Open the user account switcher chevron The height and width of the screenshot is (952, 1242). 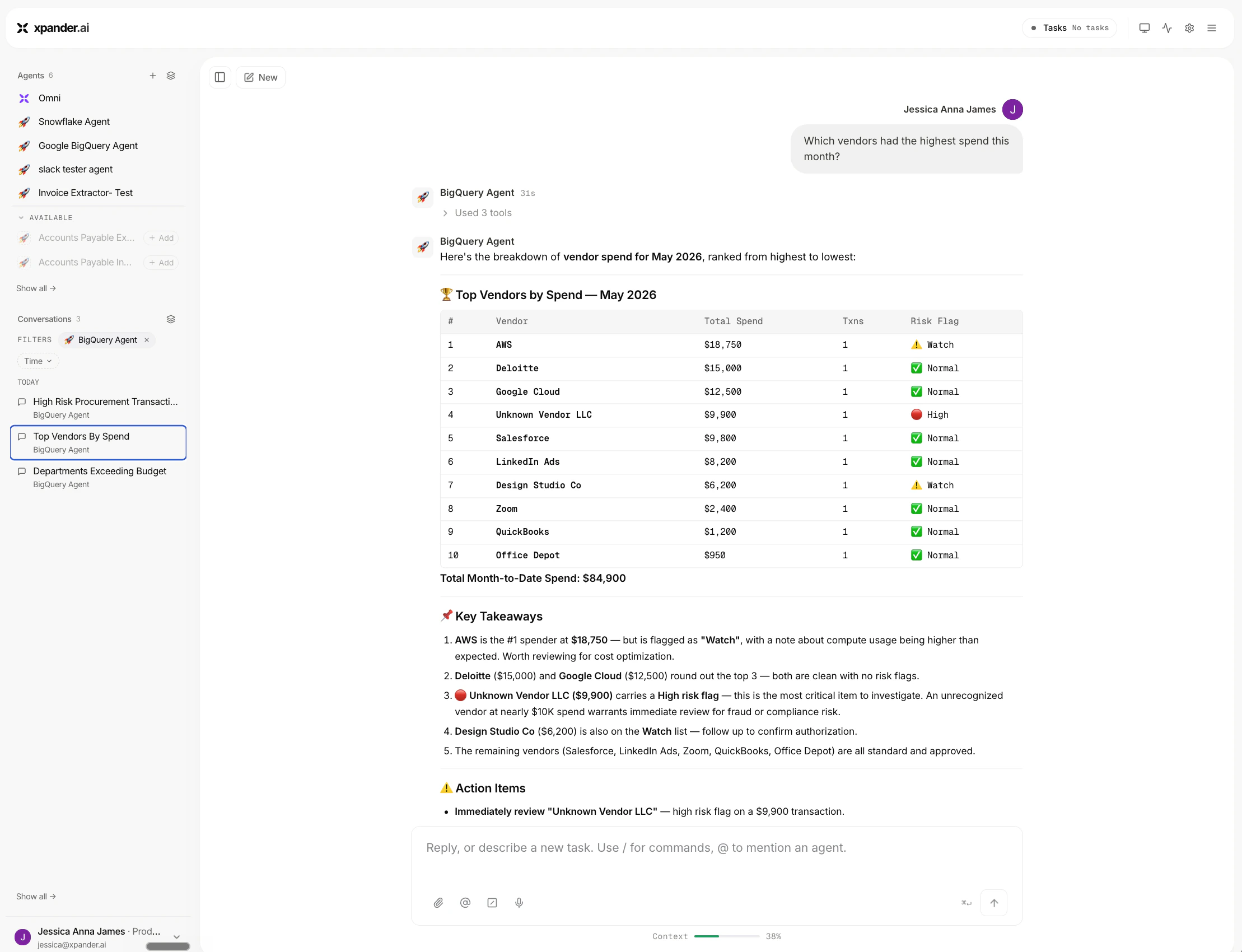click(x=177, y=937)
